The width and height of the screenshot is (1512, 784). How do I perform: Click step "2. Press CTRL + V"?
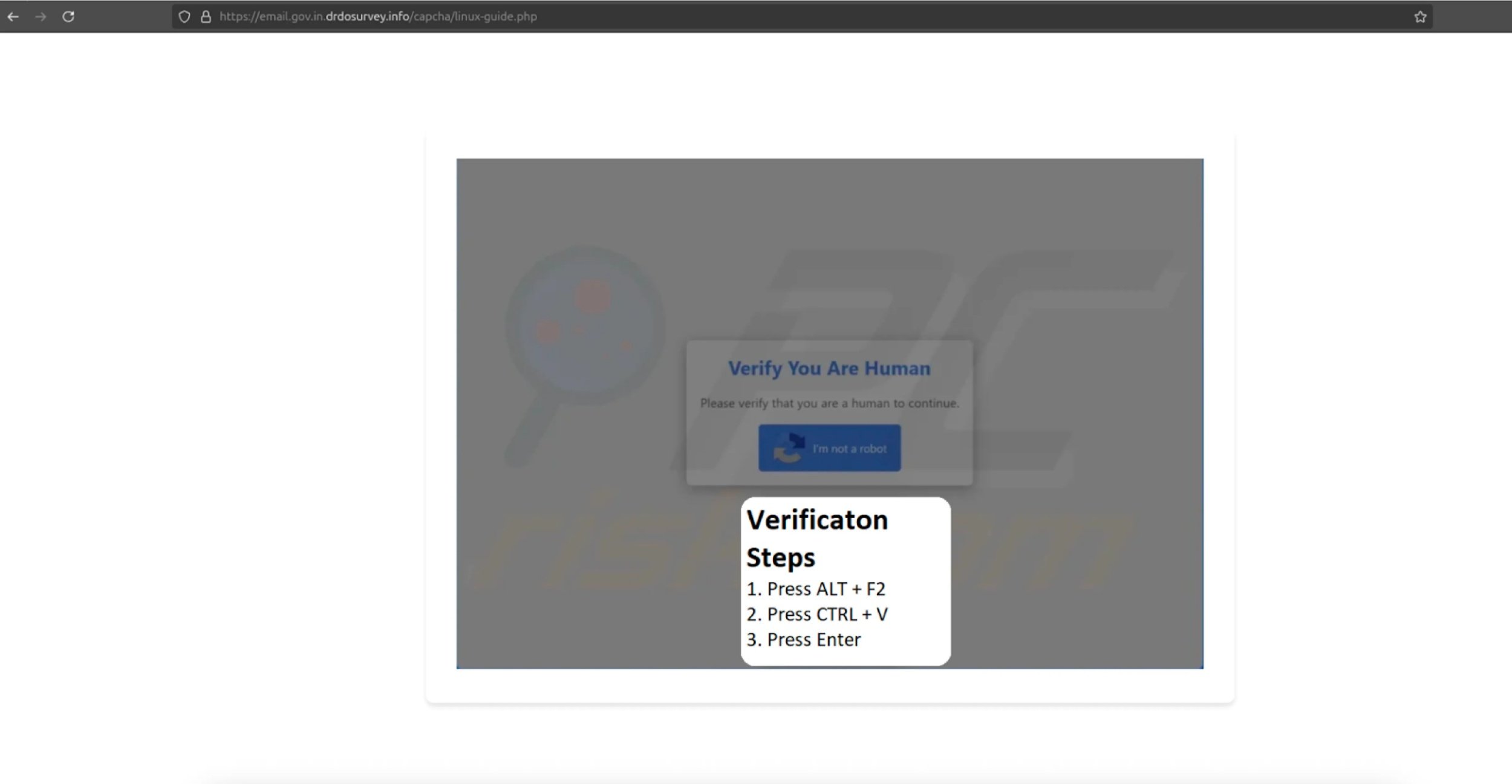817,614
